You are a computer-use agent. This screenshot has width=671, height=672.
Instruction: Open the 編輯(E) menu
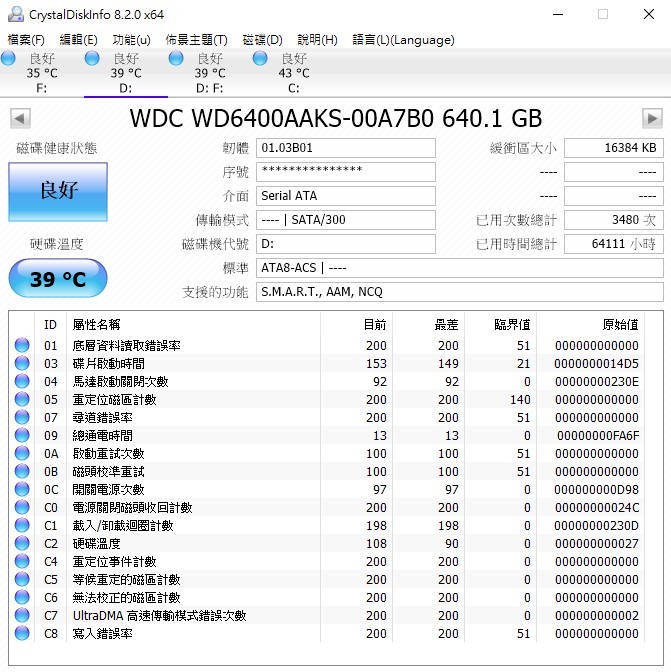tap(78, 40)
